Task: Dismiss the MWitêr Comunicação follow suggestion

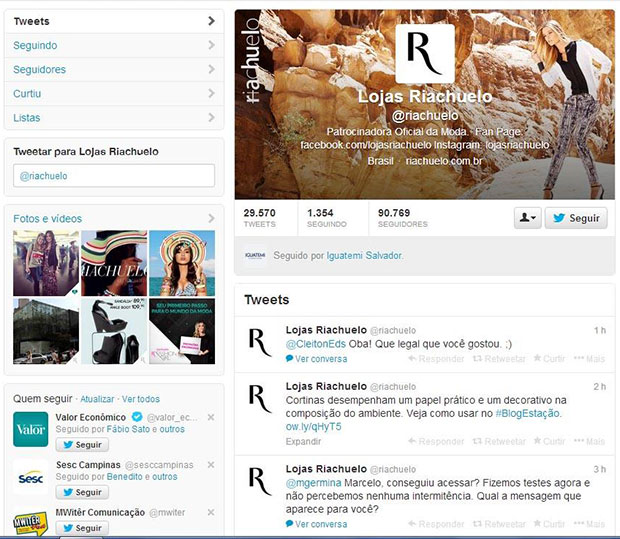Action: coord(211,512)
